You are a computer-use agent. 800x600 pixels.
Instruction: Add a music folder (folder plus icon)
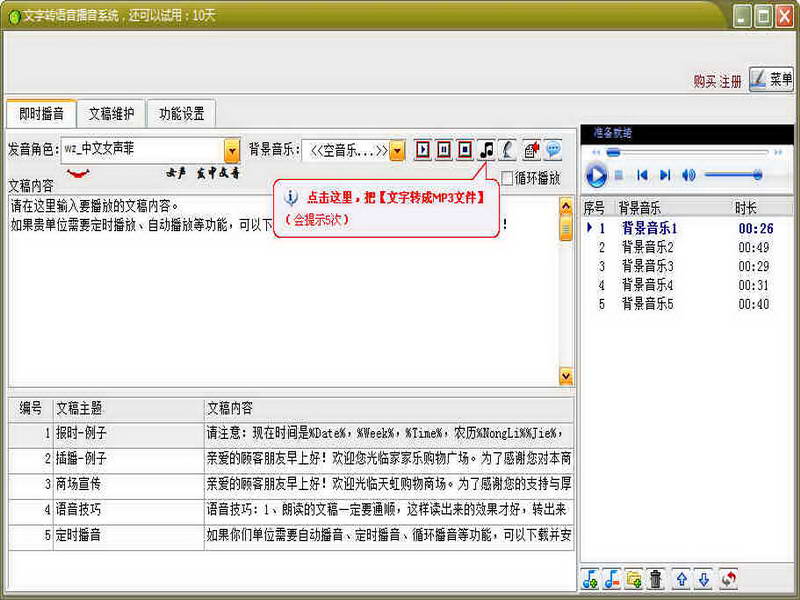point(634,579)
